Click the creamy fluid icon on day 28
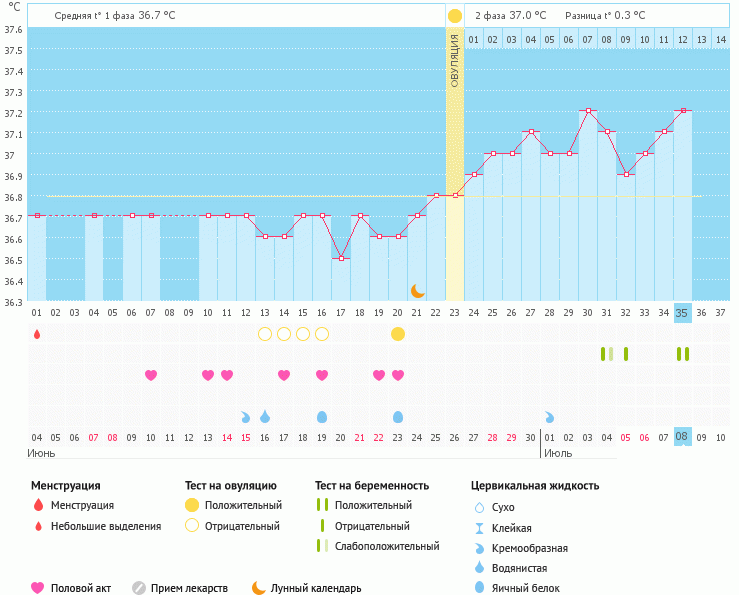 tap(550, 416)
